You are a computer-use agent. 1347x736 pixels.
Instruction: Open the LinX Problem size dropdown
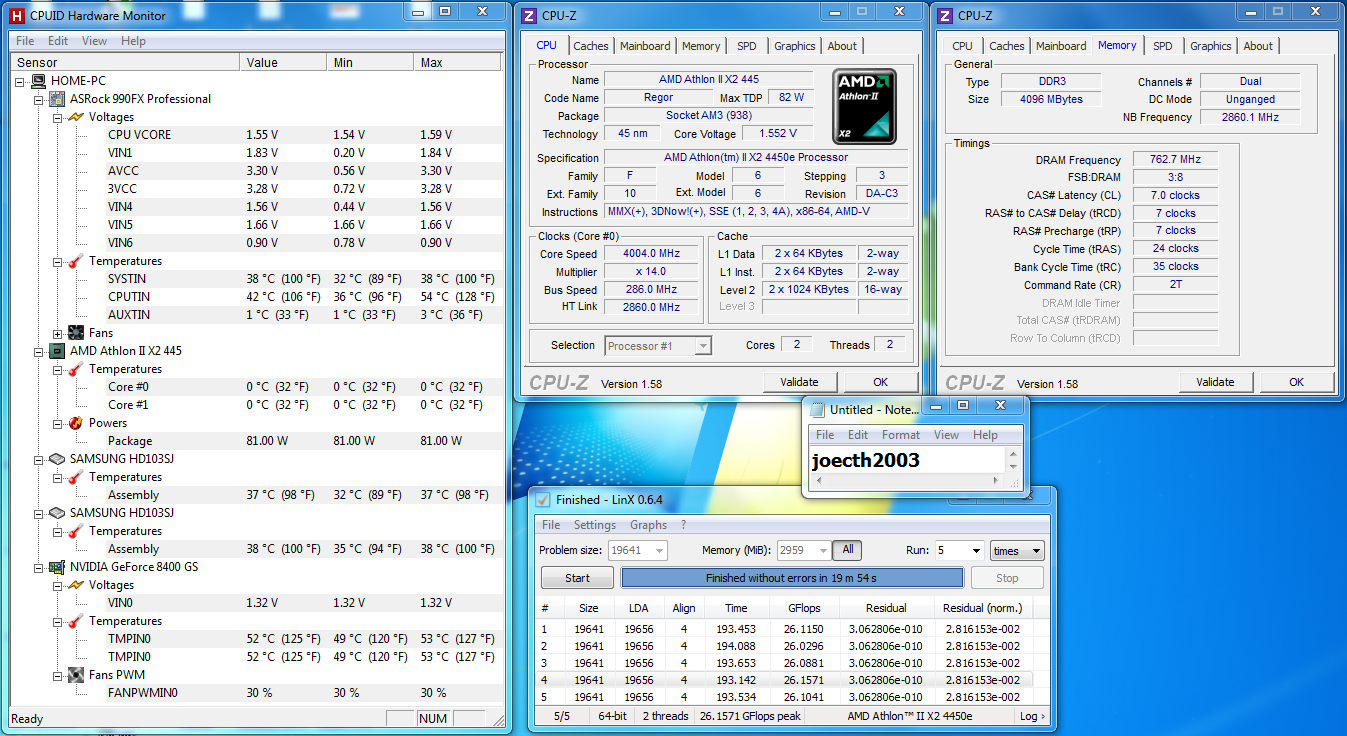[659, 551]
